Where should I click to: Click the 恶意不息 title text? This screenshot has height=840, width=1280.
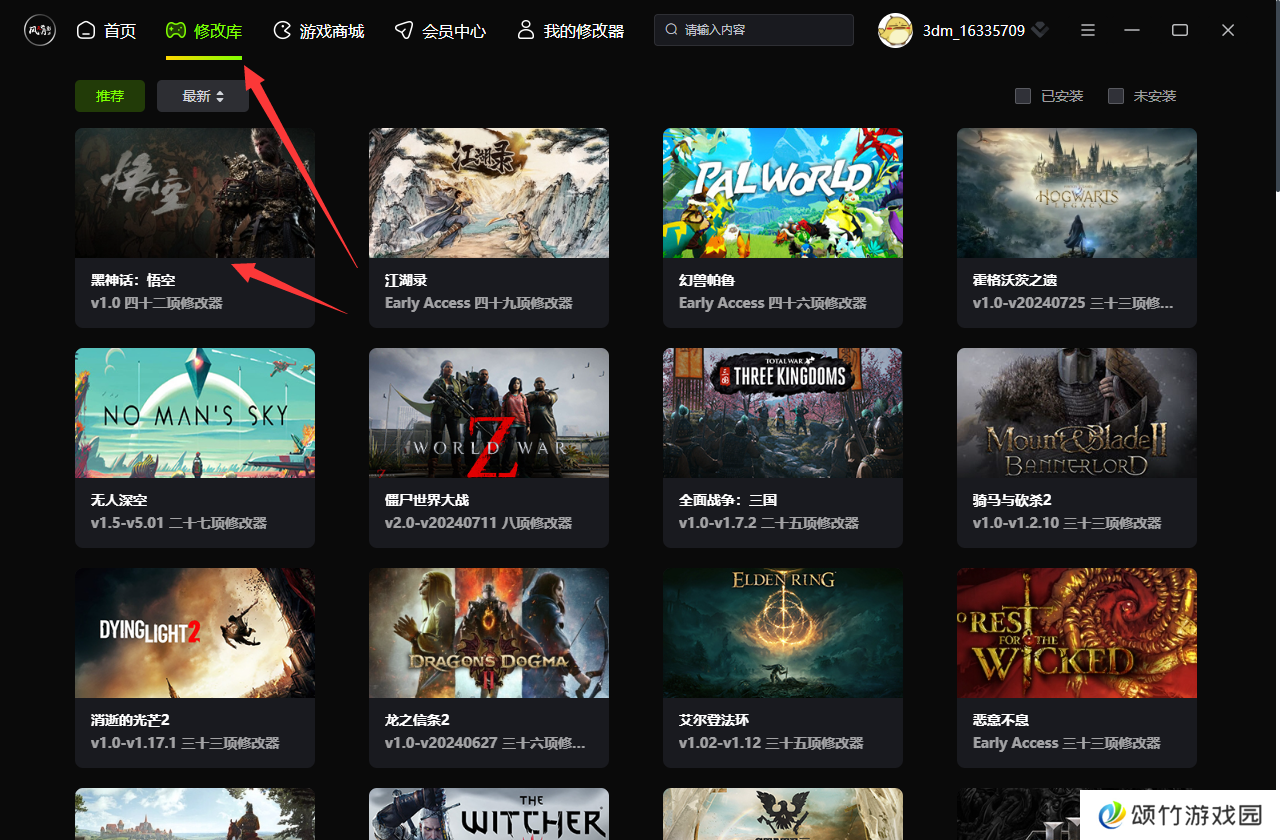[1001, 720]
